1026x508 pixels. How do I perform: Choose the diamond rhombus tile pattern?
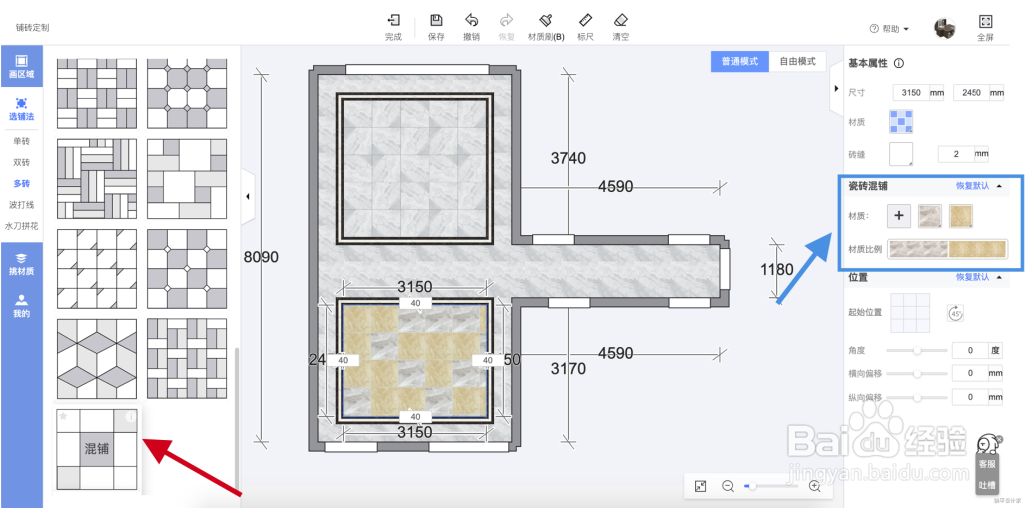pos(97,359)
